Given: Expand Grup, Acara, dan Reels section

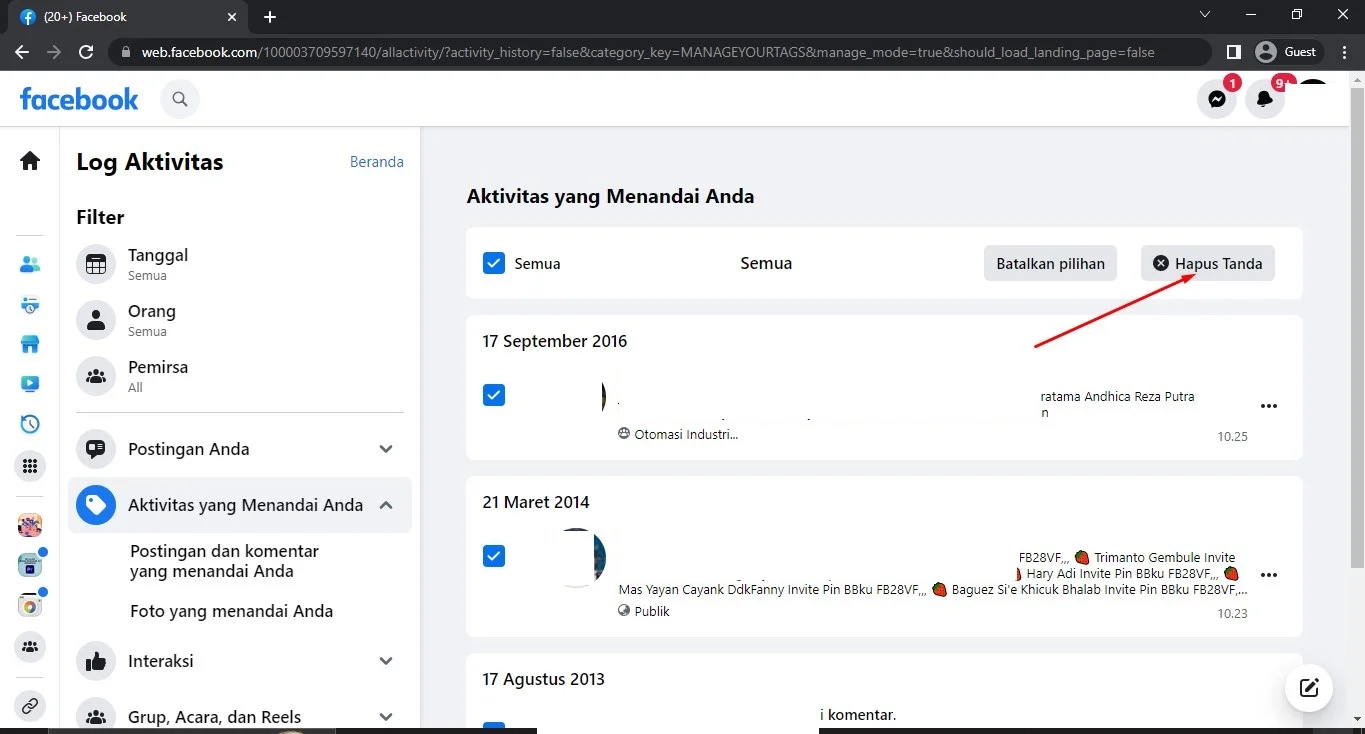Looking at the screenshot, I should point(386,716).
